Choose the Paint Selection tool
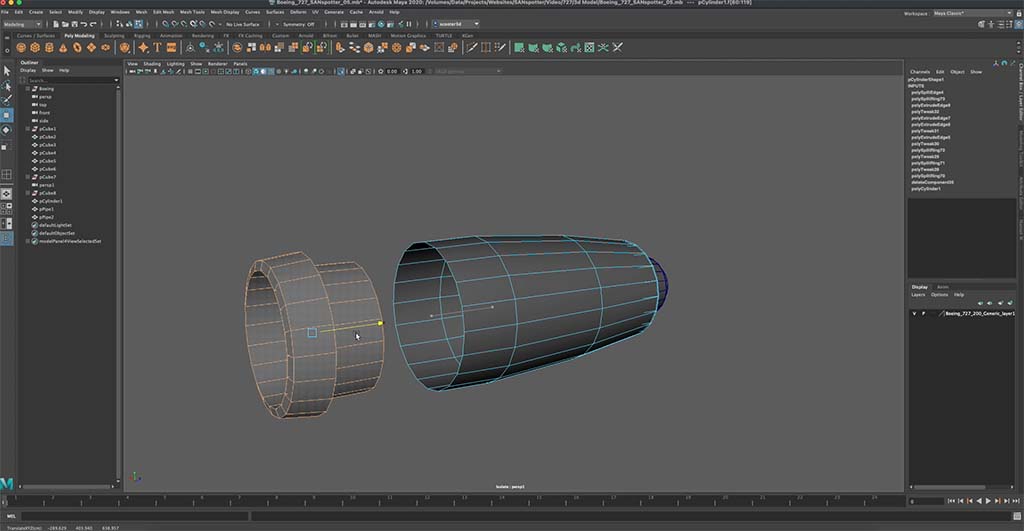Viewport: 1024px width, 531px height. 7,100
